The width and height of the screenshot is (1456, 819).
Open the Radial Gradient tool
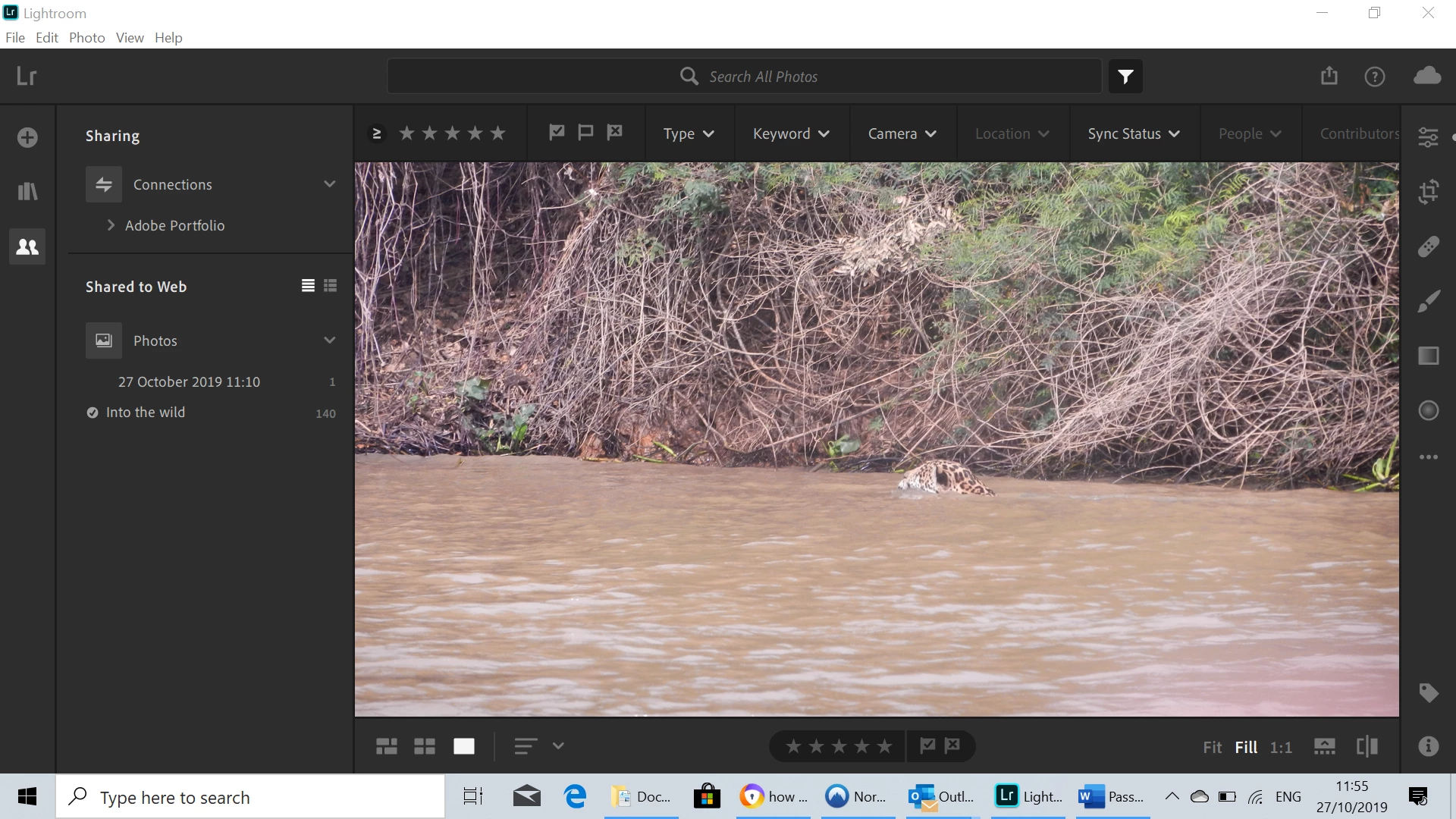pyautogui.click(x=1428, y=410)
